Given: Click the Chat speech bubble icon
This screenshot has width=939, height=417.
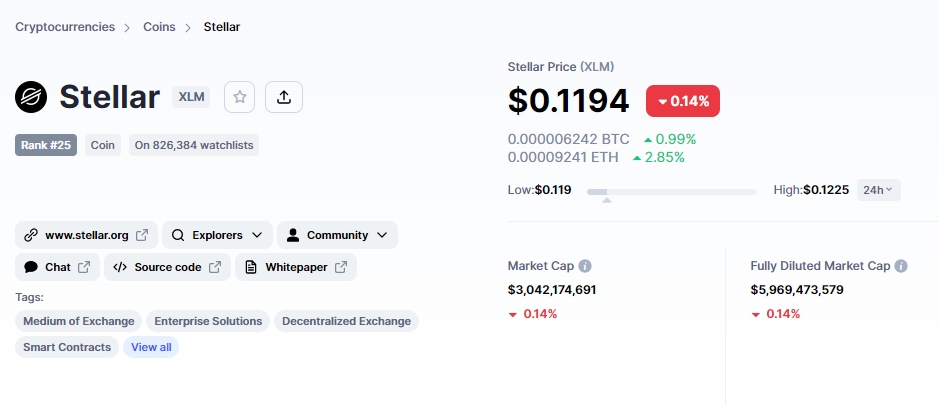Looking at the screenshot, I should (x=31, y=267).
